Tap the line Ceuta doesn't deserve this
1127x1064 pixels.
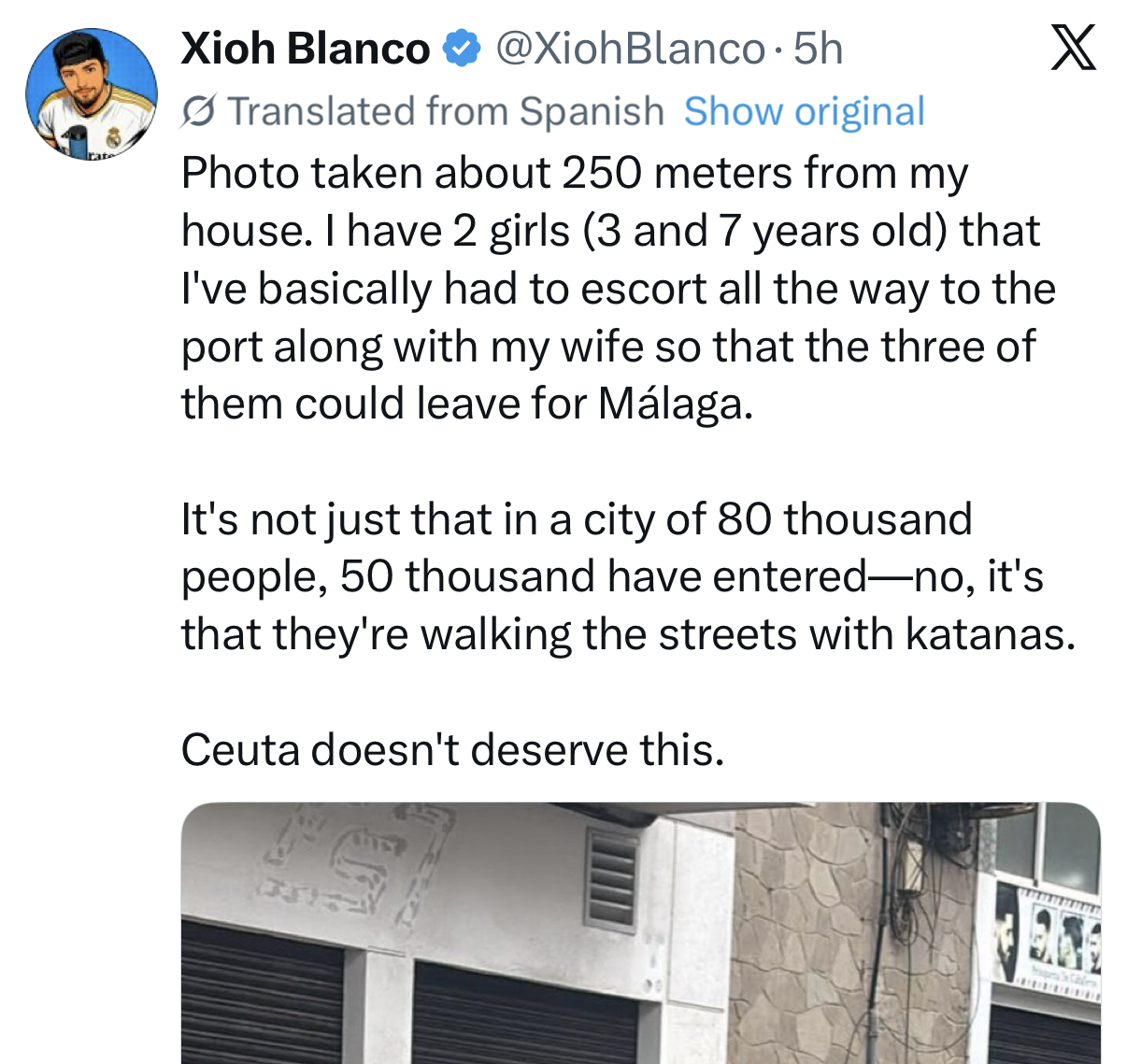pos(452,749)
